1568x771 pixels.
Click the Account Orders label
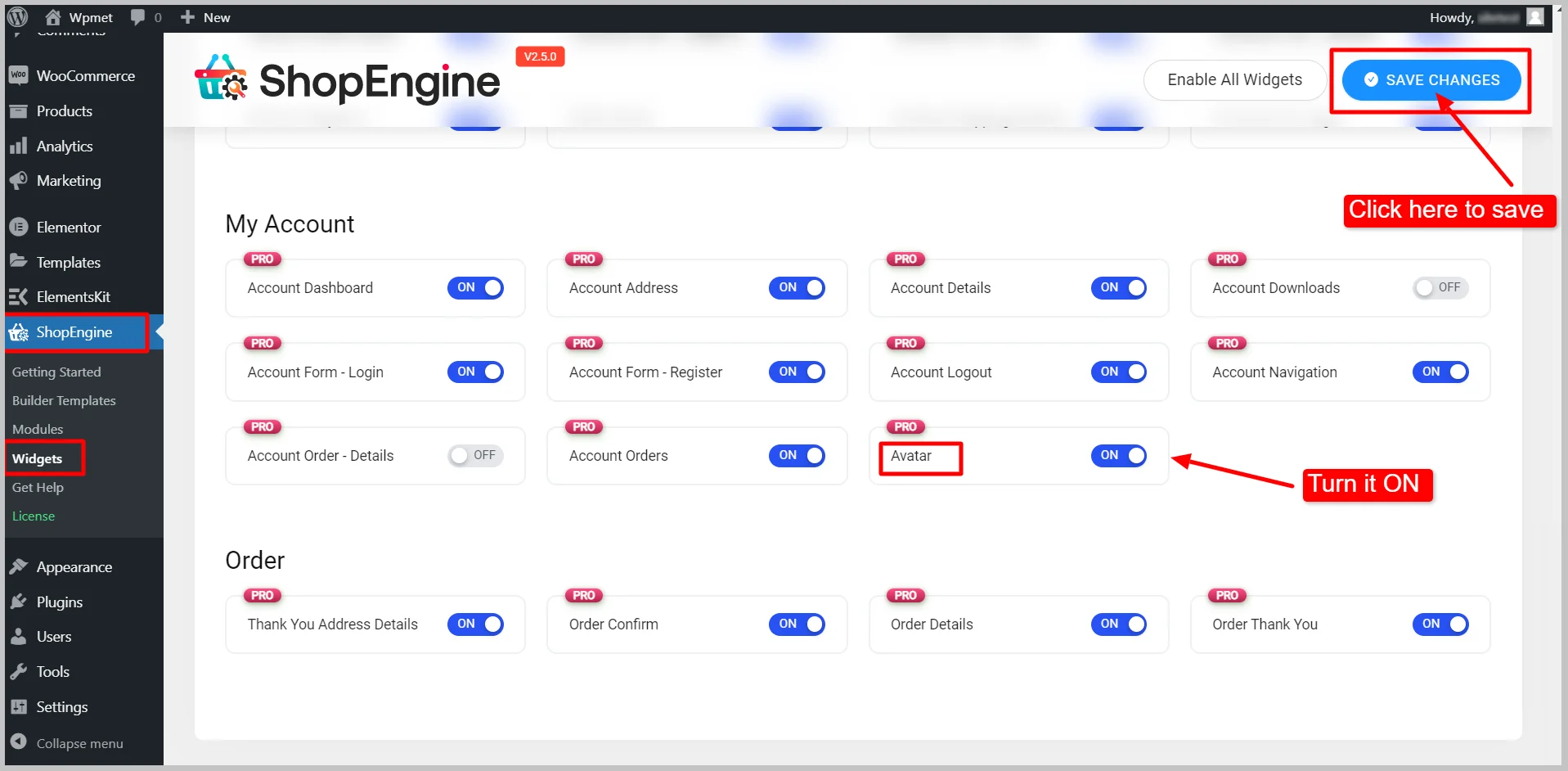618,455
